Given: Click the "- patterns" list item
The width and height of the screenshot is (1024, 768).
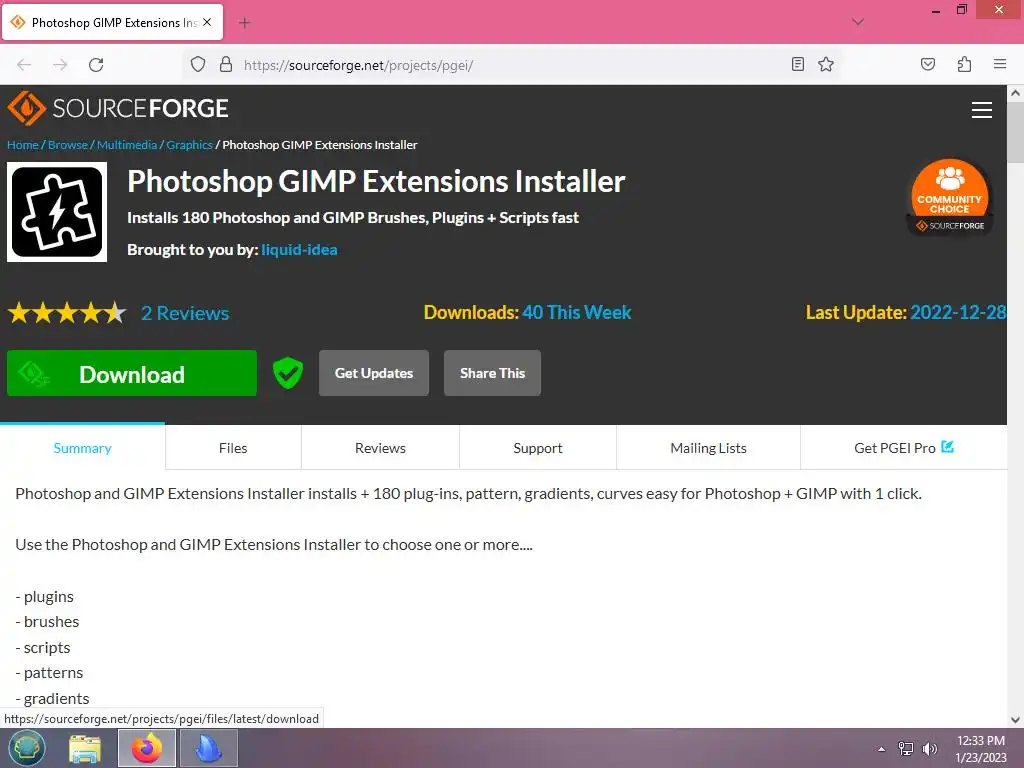Looking at the screenshot, I should (x=49, y=673).
